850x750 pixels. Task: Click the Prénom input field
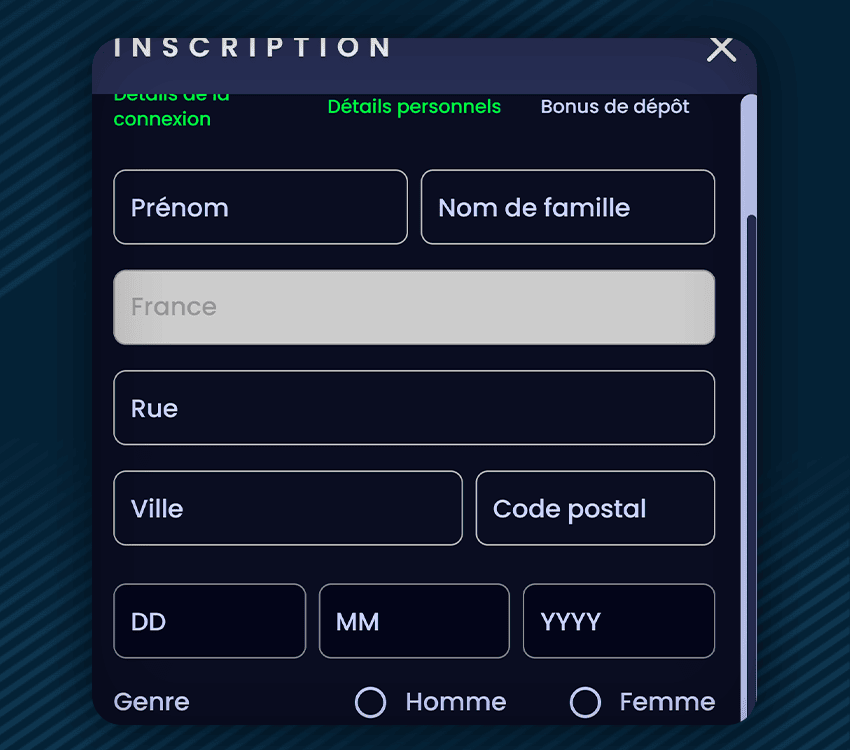(x=260, y=207)
